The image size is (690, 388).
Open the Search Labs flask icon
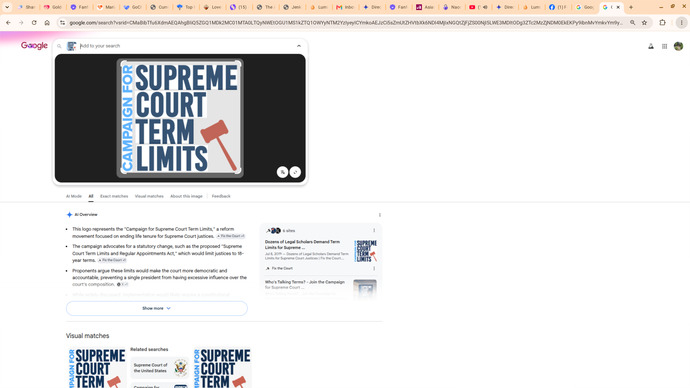tap(651, 46)
